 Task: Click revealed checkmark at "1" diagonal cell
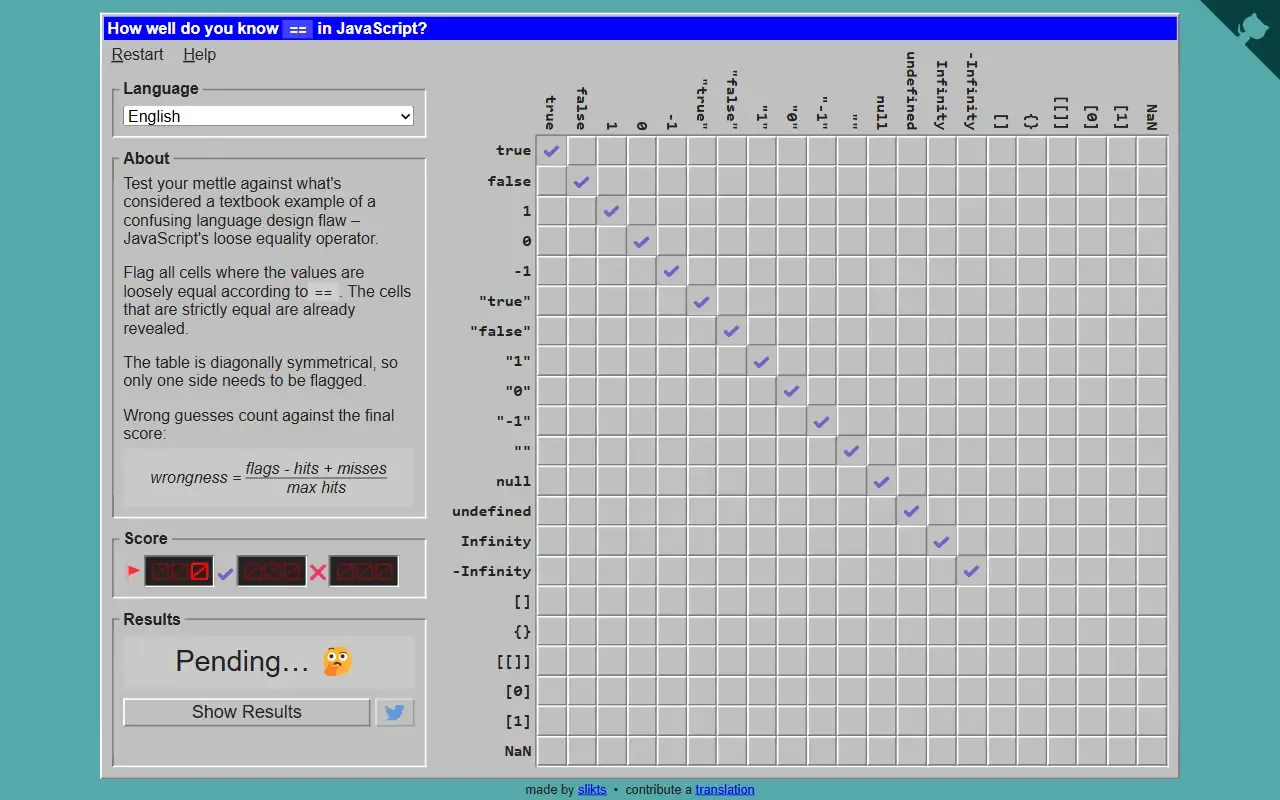[x=762, y=361]
